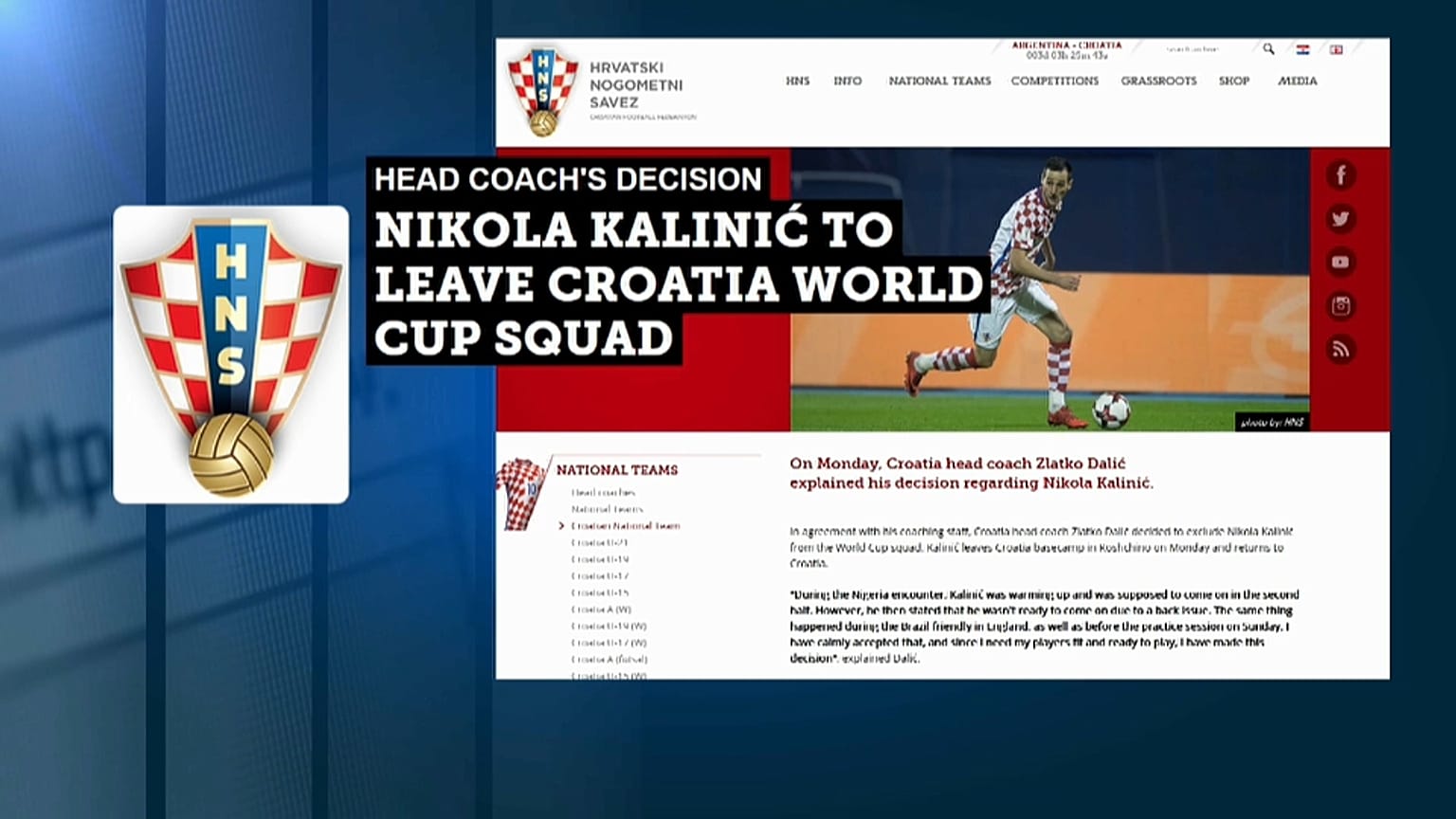Open the GRASSROOTS menu item
1456x819 pixels.
[1158, 82]
